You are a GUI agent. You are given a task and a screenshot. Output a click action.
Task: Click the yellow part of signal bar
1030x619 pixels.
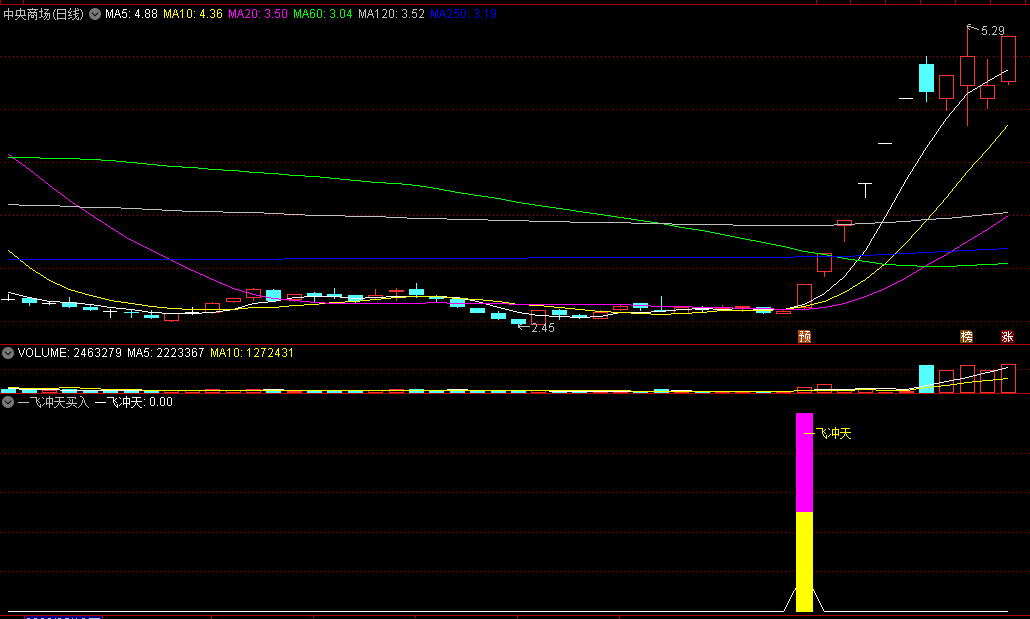(x=804, y=562)
